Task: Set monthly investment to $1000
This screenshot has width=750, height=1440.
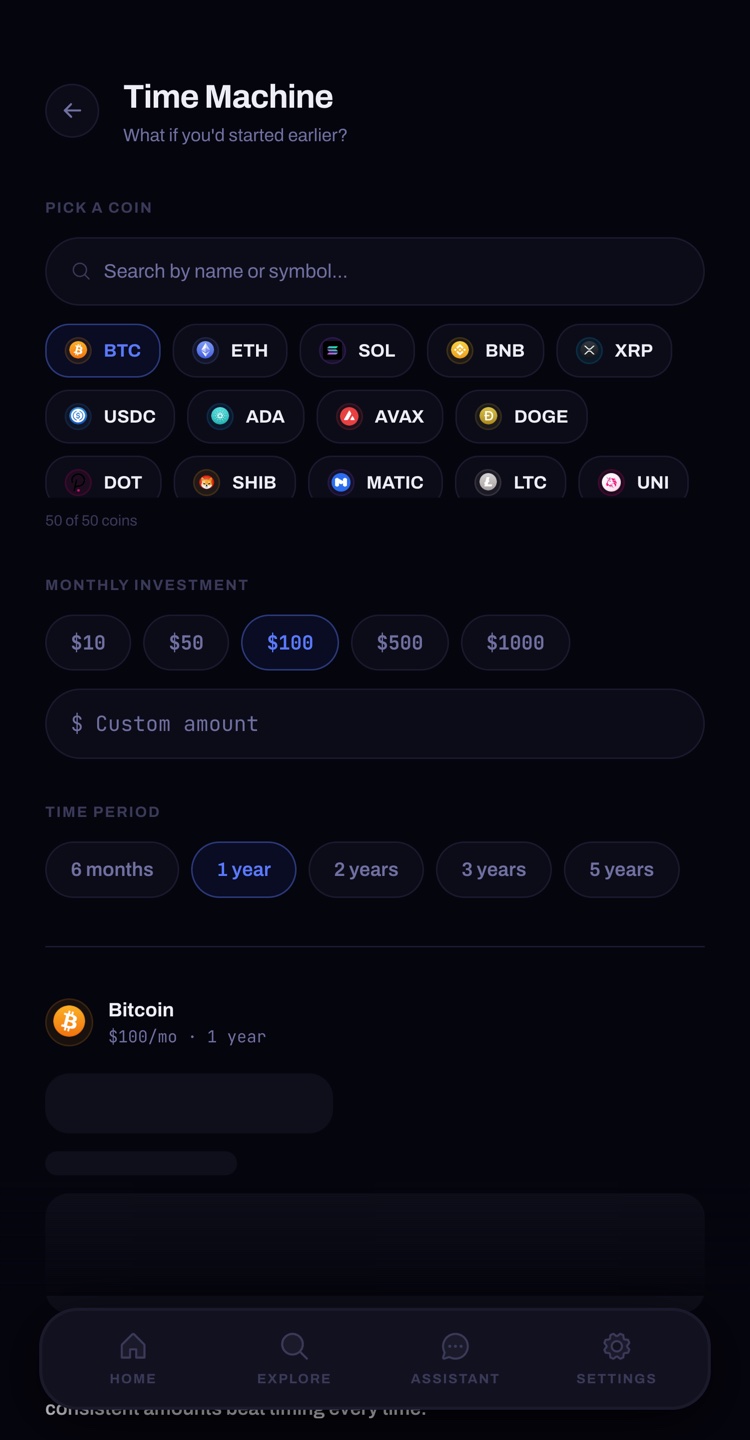Action: (516, 642)
